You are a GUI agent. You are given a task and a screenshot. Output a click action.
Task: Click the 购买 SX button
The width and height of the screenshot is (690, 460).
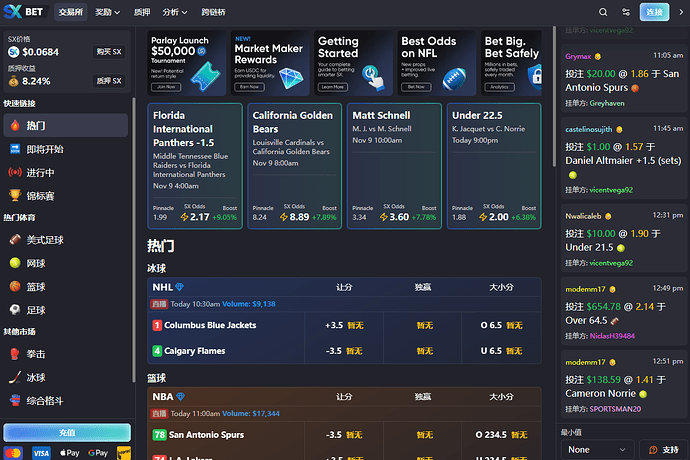[x=109, y=51]
